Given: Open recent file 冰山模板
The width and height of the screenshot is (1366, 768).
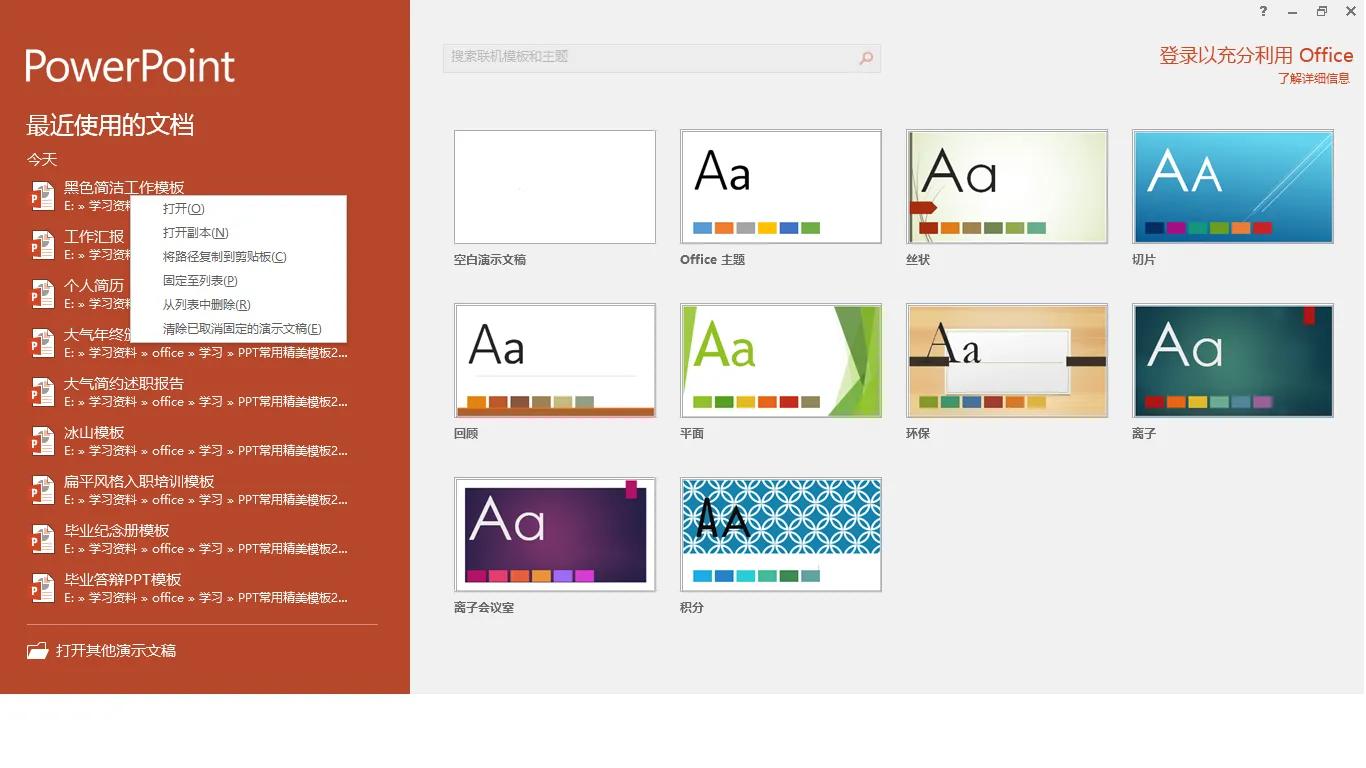Looking at the screenshot, I should (94, 433).
